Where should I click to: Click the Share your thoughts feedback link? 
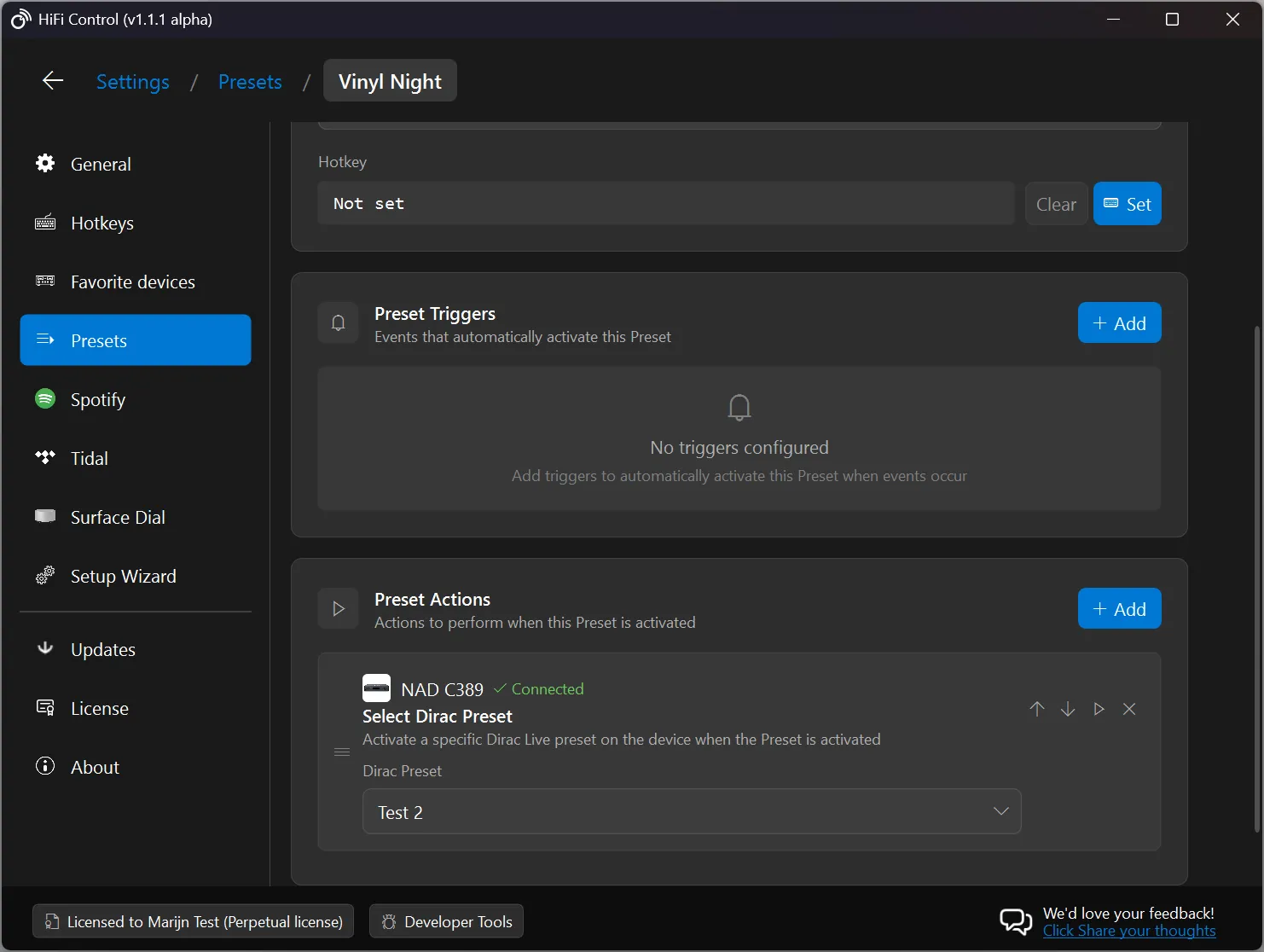click(x=1129, y=931)
